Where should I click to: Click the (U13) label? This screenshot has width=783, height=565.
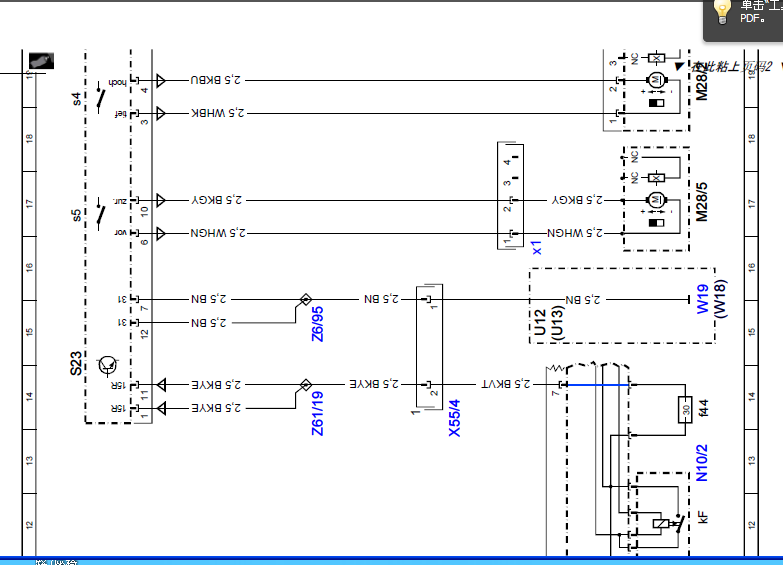pos(557,323)
